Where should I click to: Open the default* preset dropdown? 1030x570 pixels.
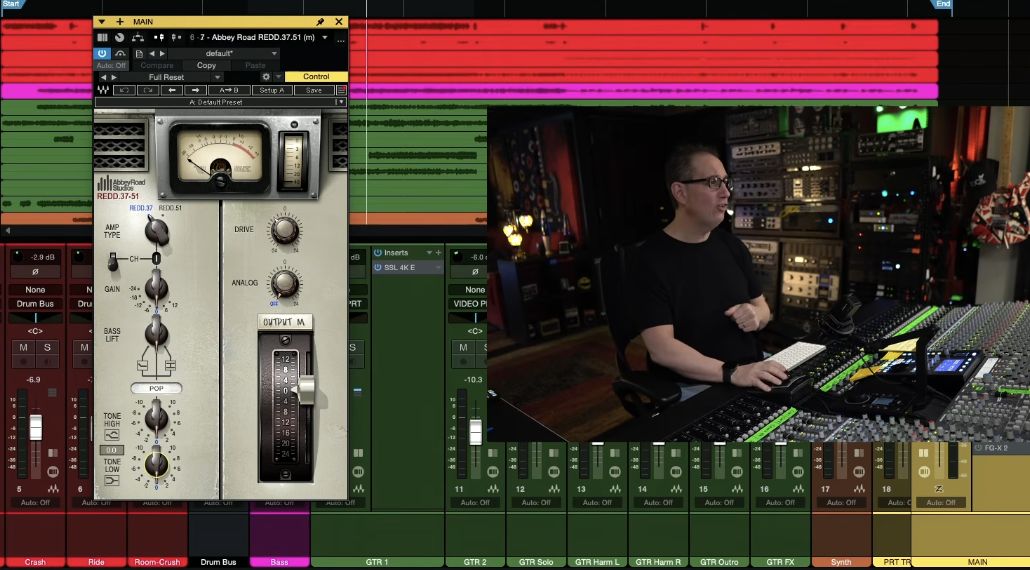pos(223,53)
